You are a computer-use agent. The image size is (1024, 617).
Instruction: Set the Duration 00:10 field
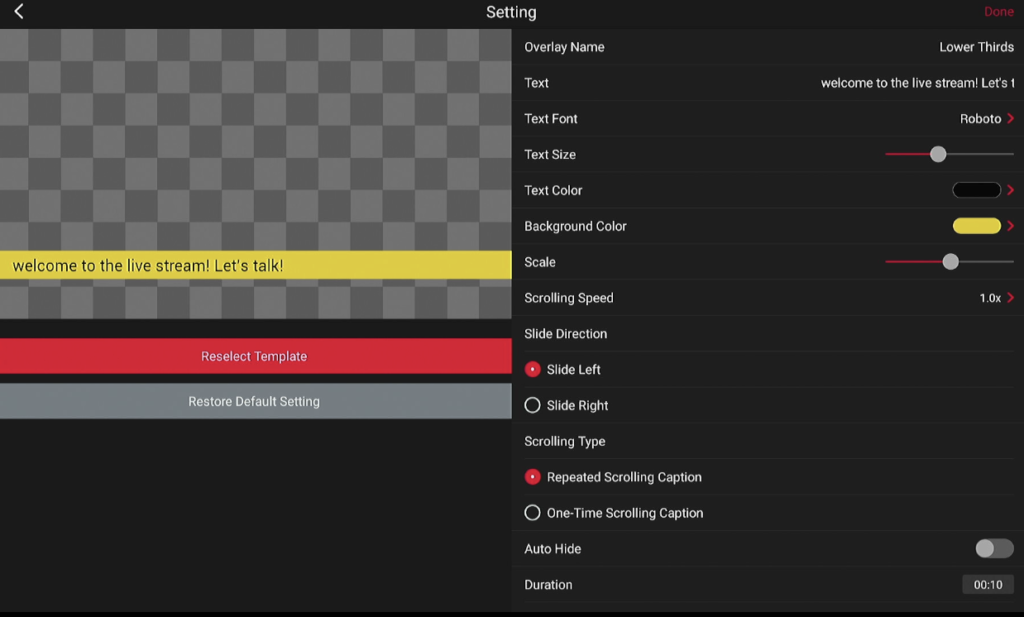[x=988, y=584]
